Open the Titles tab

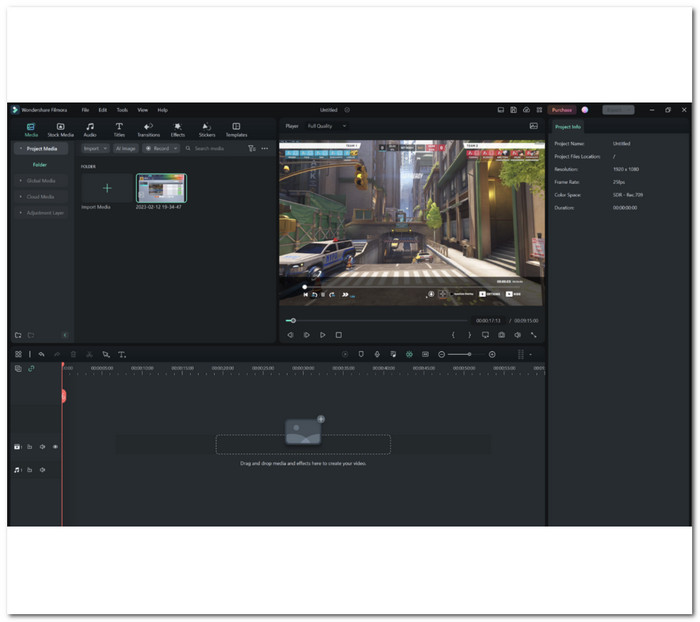119,130
